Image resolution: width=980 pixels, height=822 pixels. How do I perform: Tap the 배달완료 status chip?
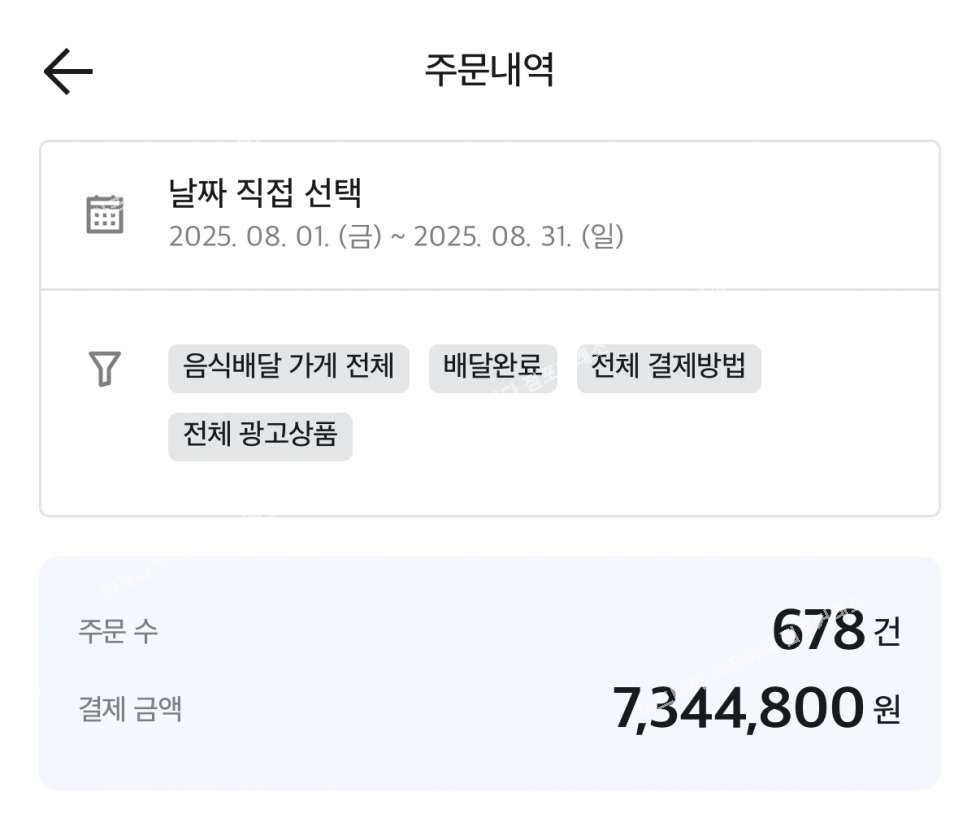click(x=492, y=367)
